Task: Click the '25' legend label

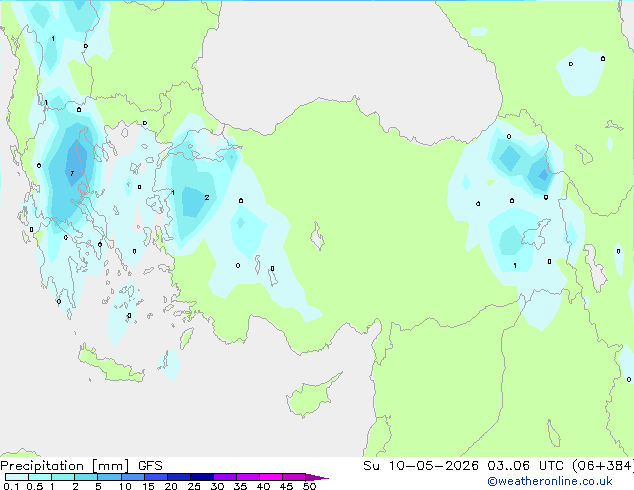Action: pos(194,486)
